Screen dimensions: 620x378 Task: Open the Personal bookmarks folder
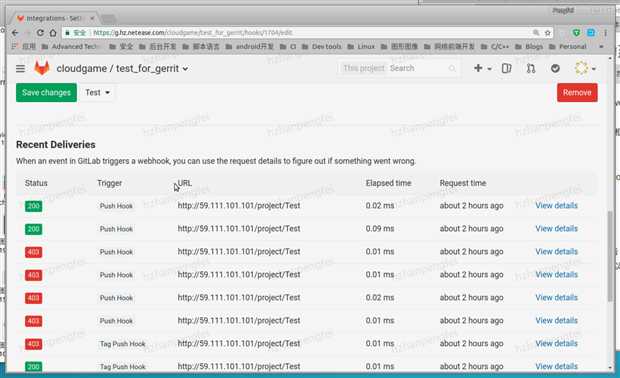(568, 47)
